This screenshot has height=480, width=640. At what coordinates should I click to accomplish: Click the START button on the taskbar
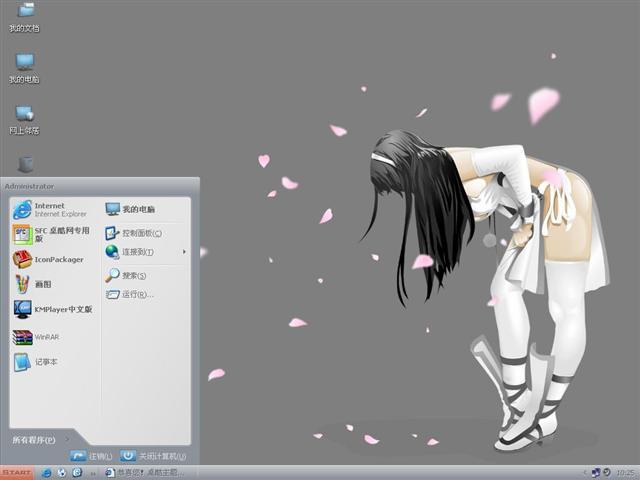[17, 473]
